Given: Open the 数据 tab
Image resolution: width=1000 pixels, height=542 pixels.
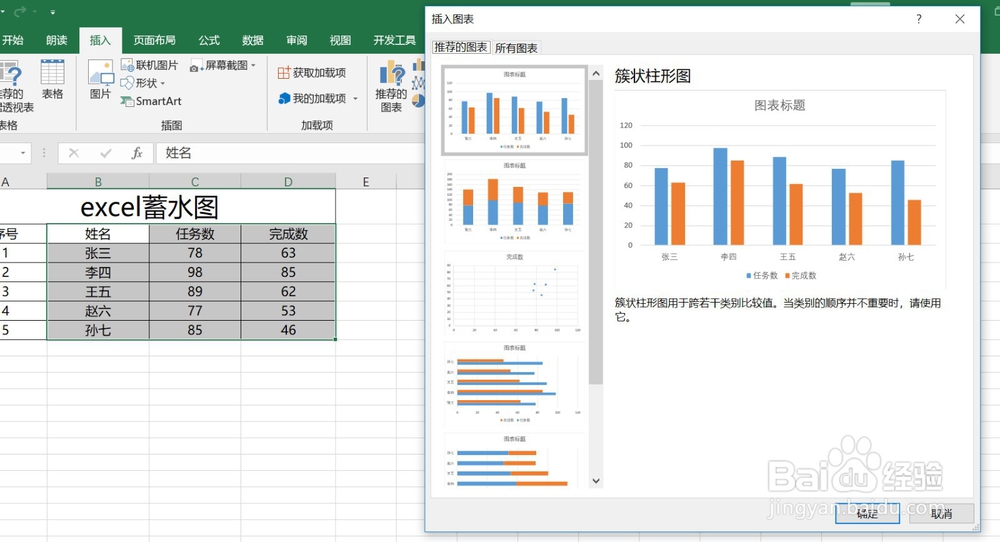Looking at the screenshot, I should (253, 40).
